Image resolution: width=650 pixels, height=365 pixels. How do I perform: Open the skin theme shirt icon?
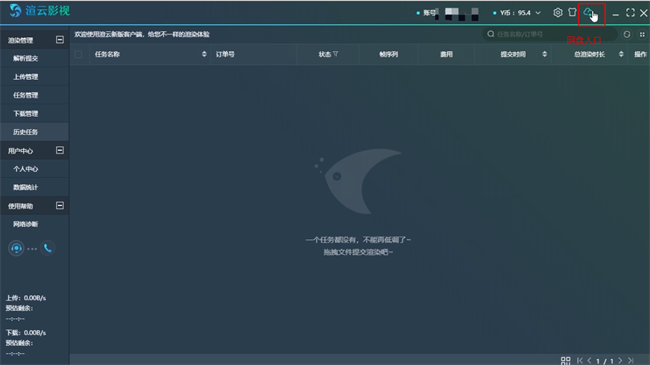(572, 12)
